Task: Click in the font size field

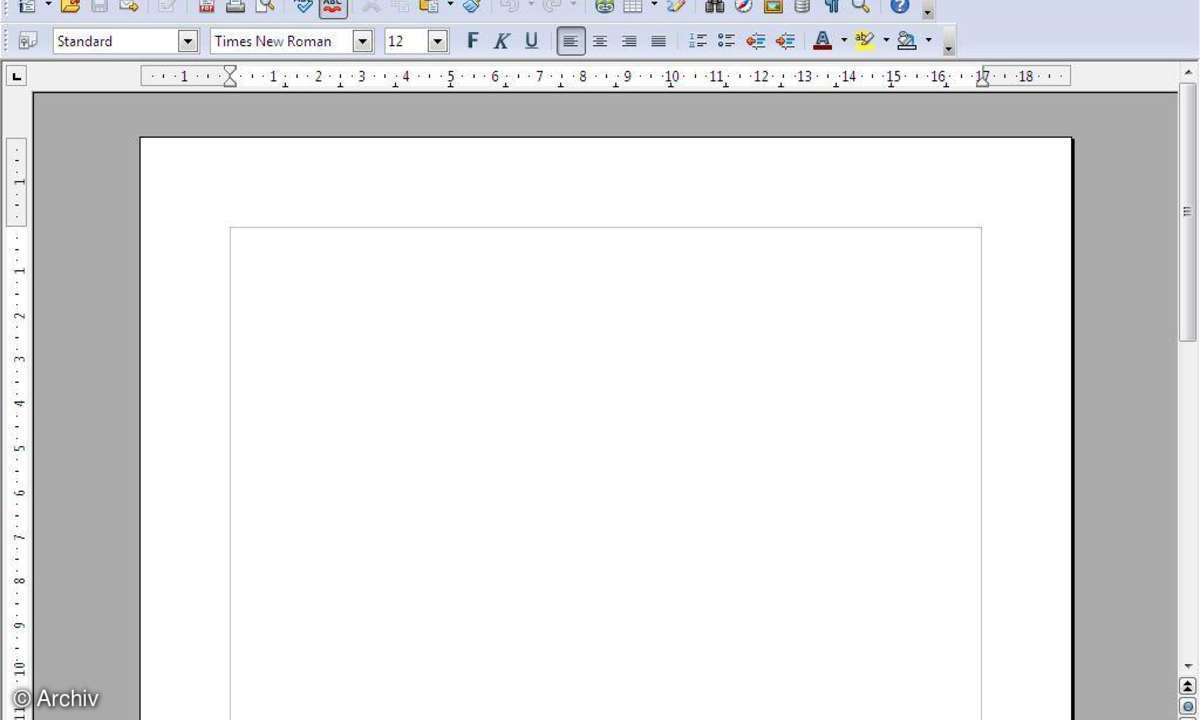Action: coord(406,41)
